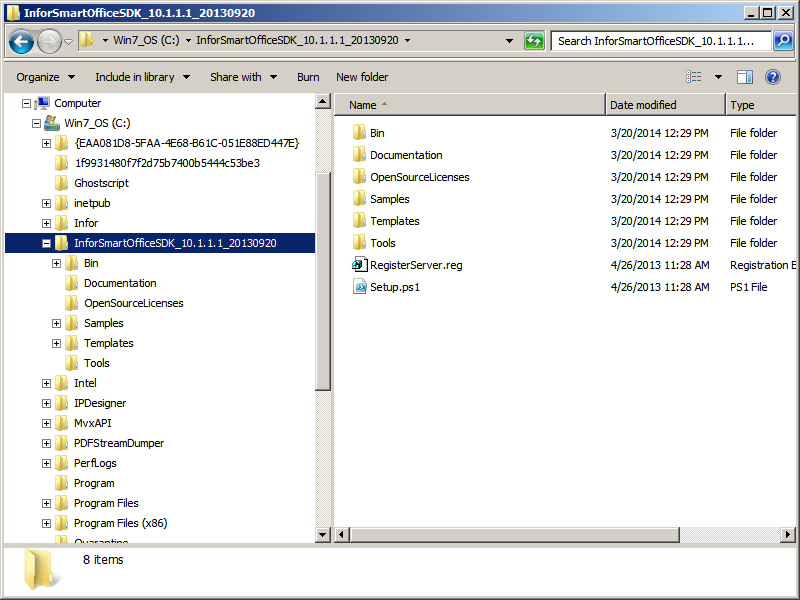
Task: Click the Back navigation arrow button
Action: click(21, 41)
